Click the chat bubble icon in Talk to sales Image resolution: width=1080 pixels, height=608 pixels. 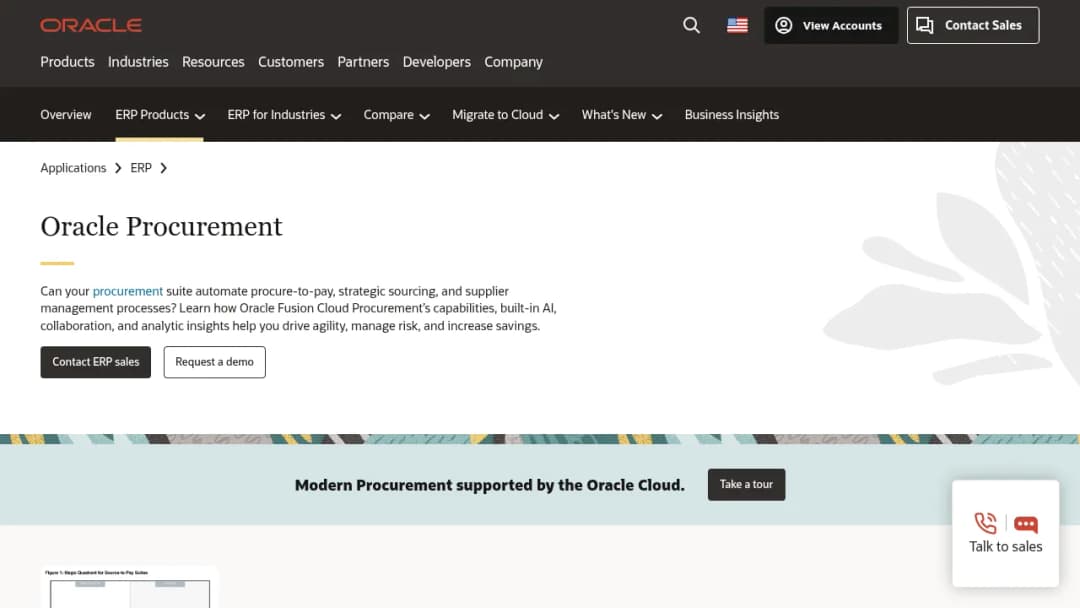tap(1026, 524)
